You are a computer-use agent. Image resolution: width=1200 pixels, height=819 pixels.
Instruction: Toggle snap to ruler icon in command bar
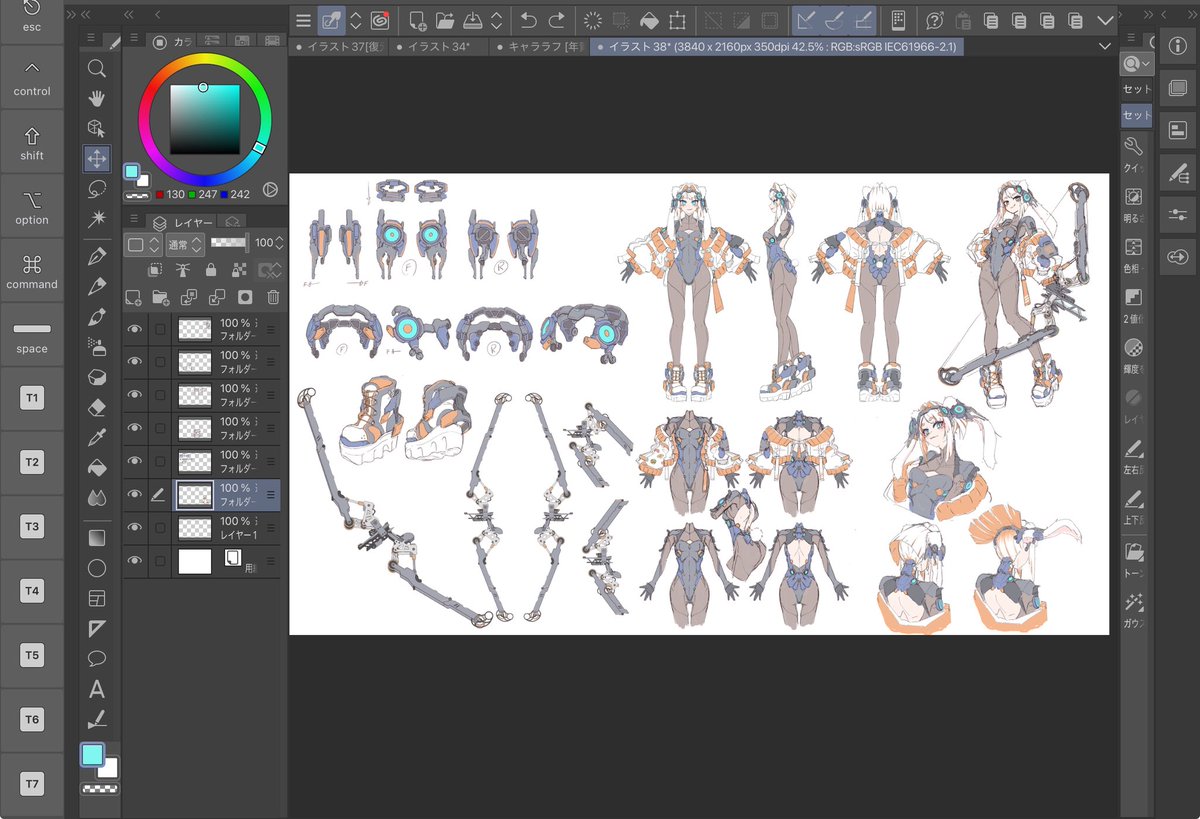tap(807, 20)
